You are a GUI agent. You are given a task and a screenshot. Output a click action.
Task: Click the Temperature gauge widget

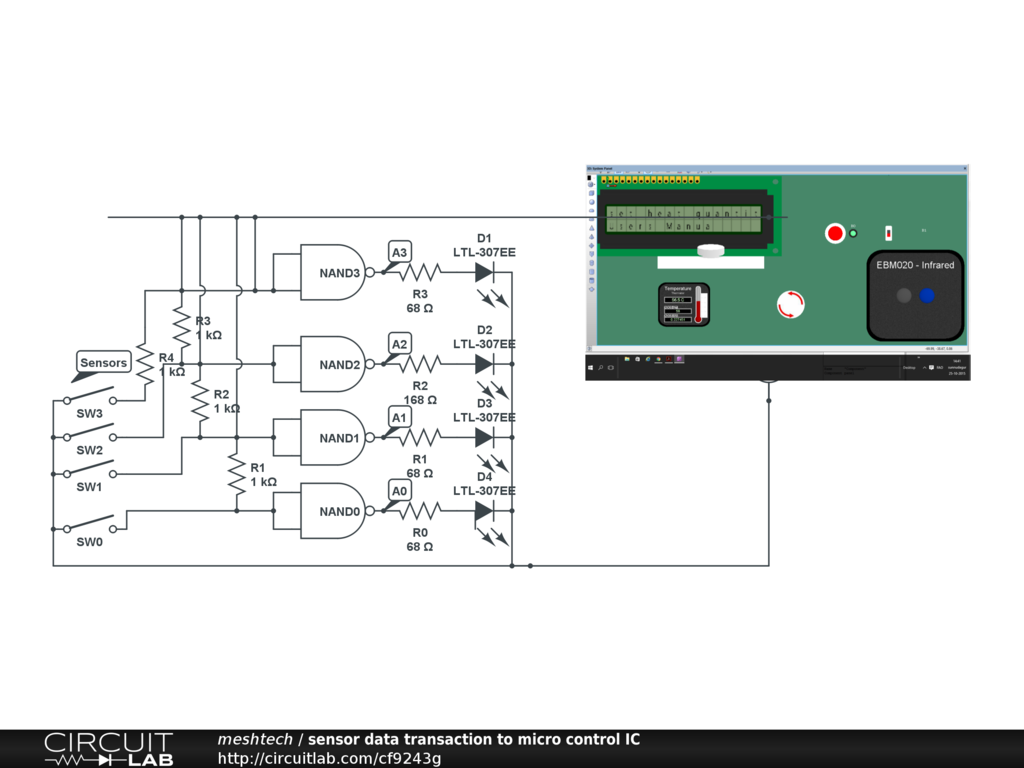[684, 304]
